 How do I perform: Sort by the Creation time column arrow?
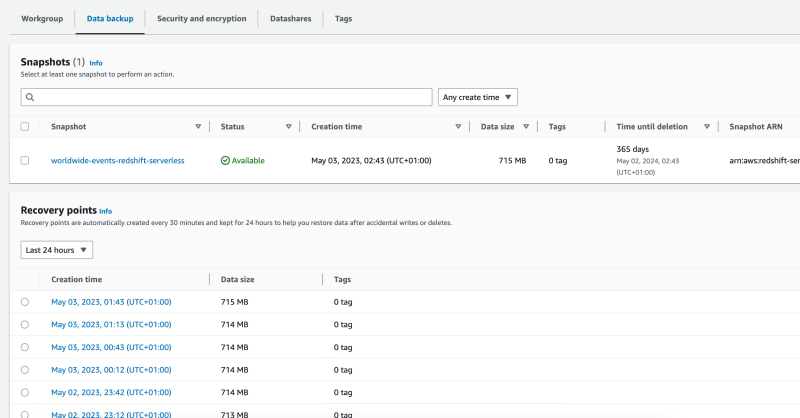(x=458, y=127)
